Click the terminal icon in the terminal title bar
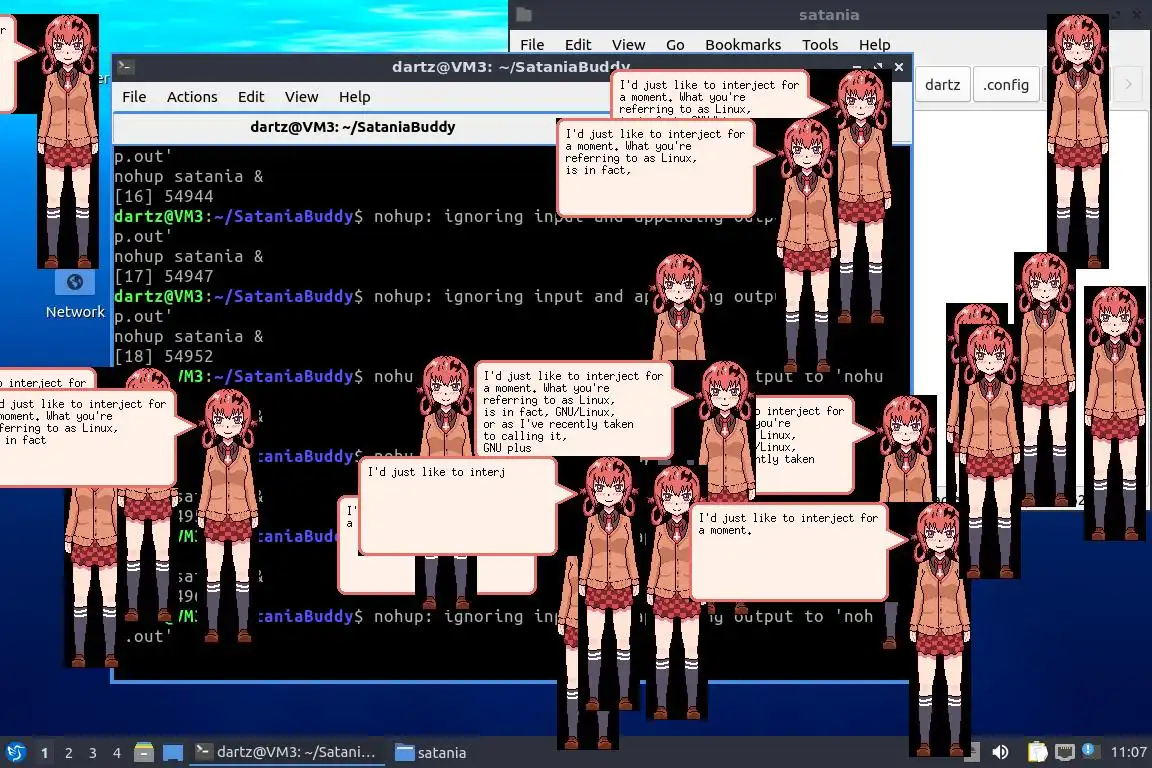The width and height of the screenshot is (1152, 768). click(x=125, y=67)
